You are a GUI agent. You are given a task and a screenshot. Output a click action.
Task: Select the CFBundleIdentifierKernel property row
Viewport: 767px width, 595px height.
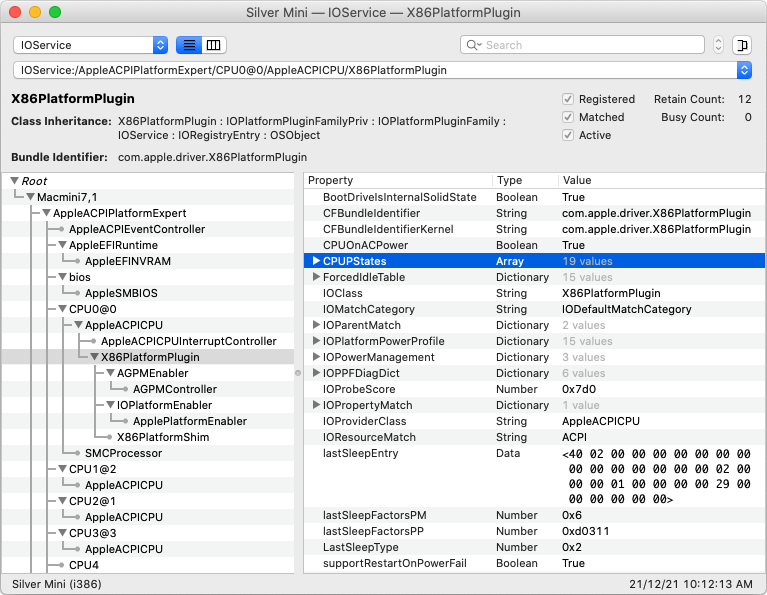(x=534, y=229)
